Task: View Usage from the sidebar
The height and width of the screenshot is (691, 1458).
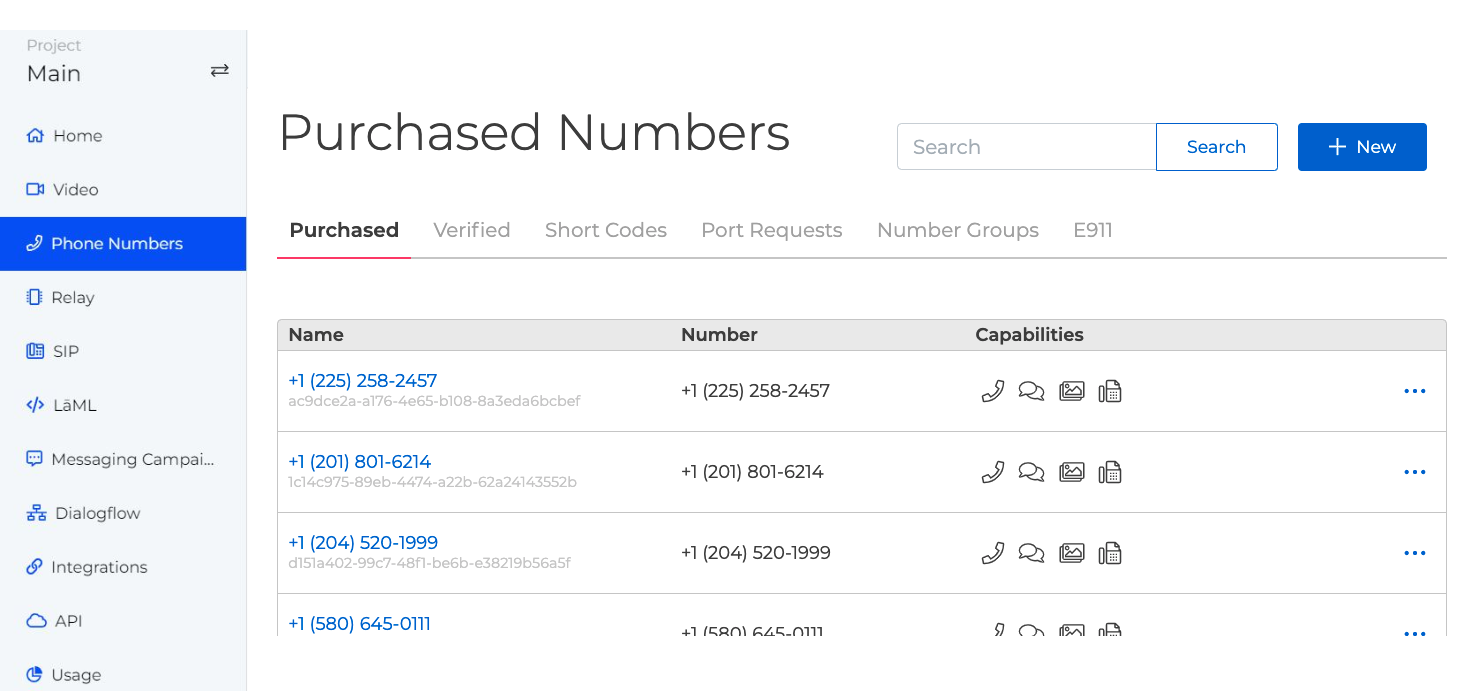Action: point(75,675)
